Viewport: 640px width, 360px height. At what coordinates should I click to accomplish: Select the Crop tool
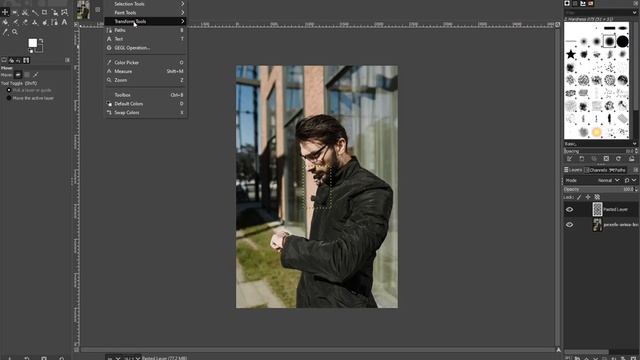(44, 12)
